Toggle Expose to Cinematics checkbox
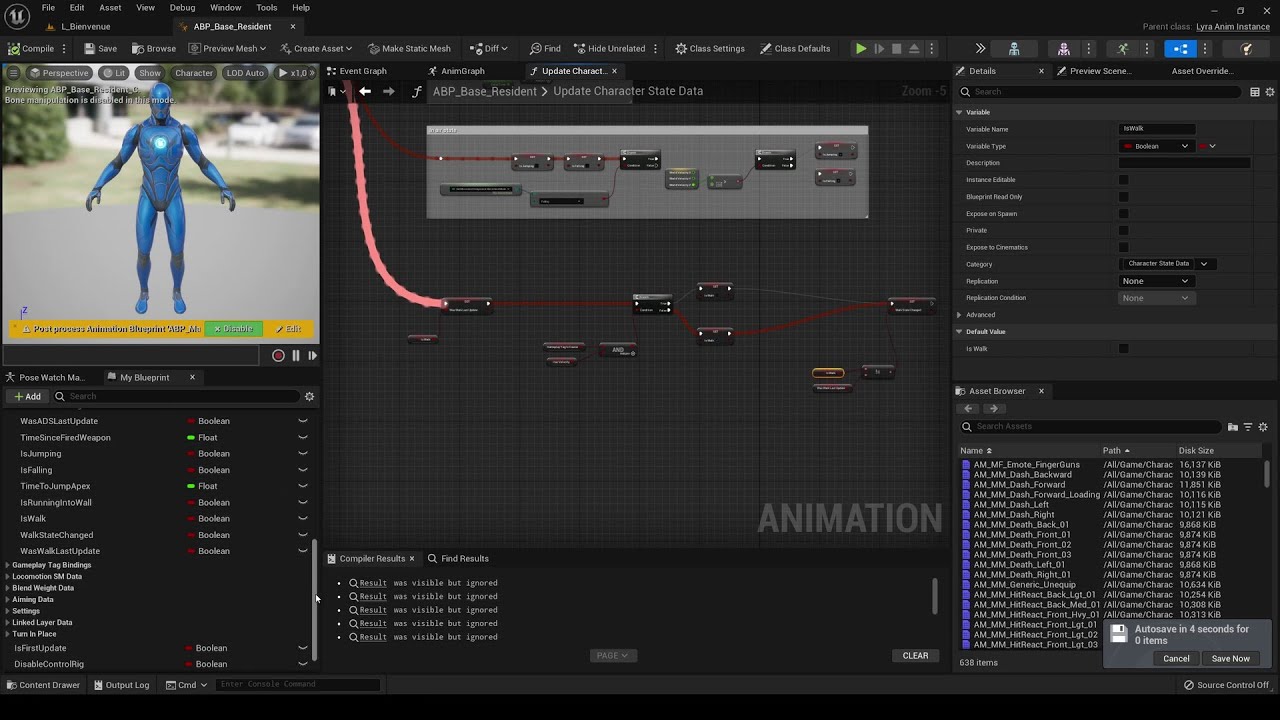1280x720 pixels. [1123, 247]
